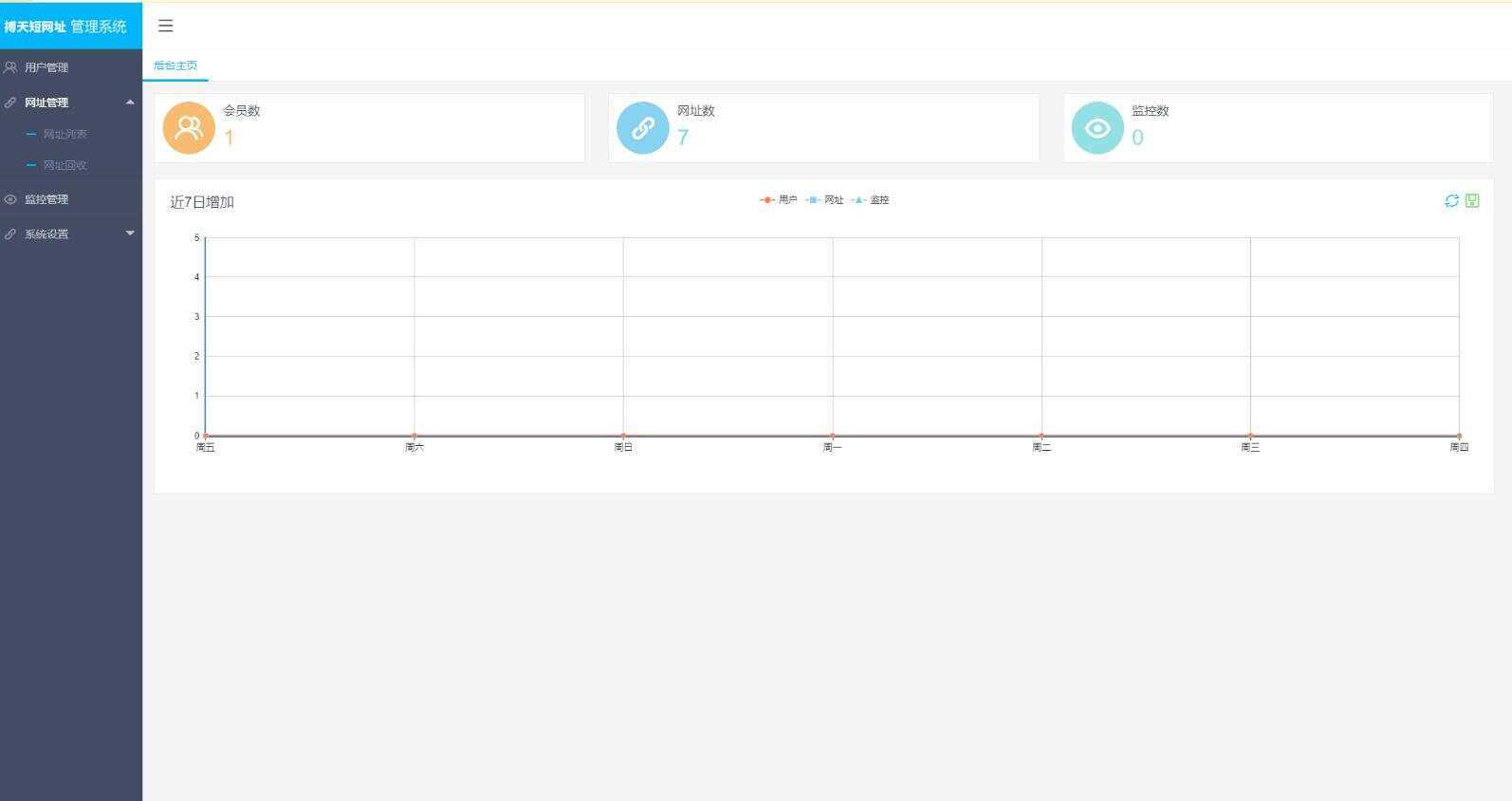
Task: Click the 周一 data point on chart
Action: pyautogui.click(x=832, y=436)
